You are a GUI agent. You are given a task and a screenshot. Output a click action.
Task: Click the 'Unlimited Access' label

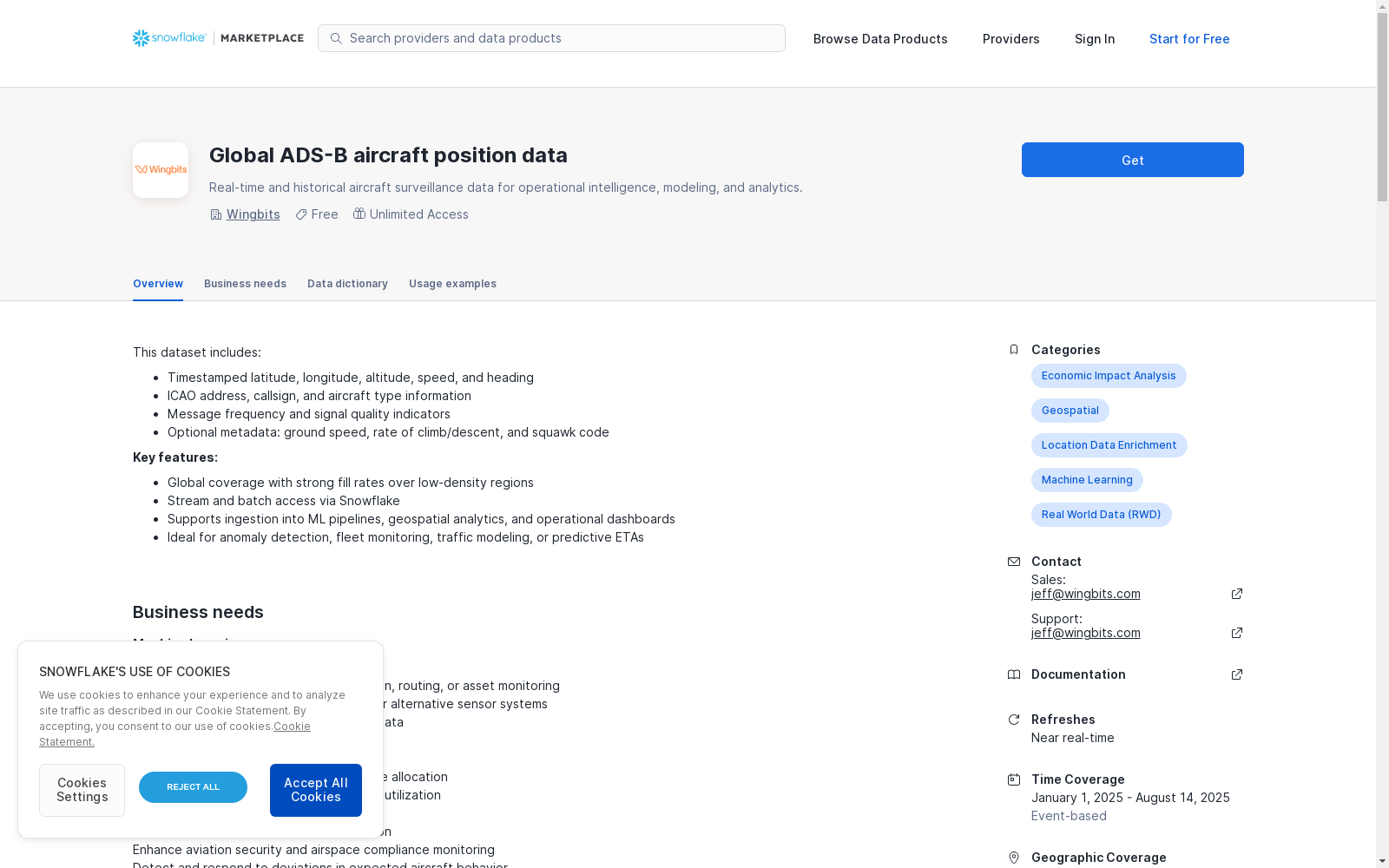[x=418, y=214]
